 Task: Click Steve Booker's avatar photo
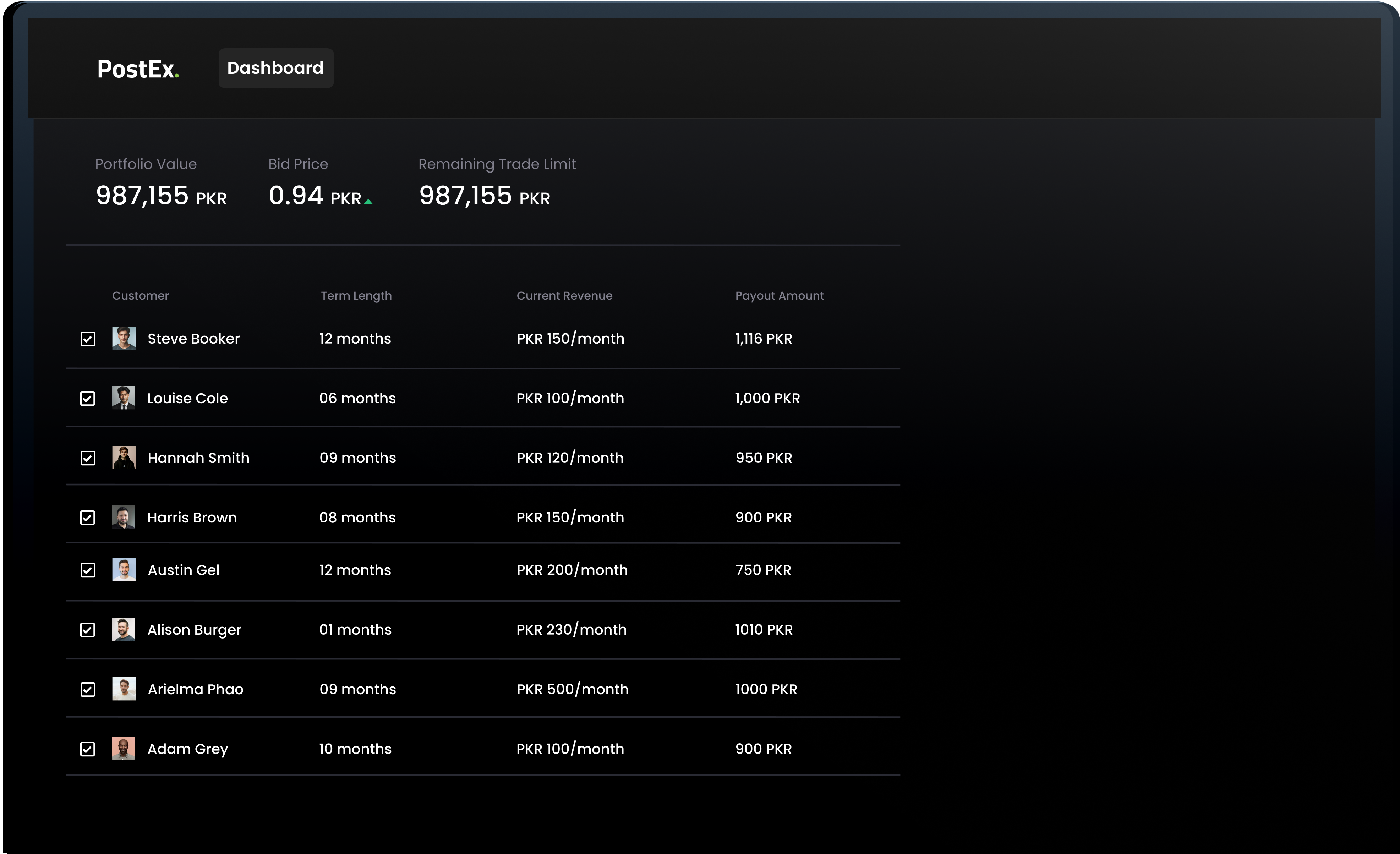124,338
